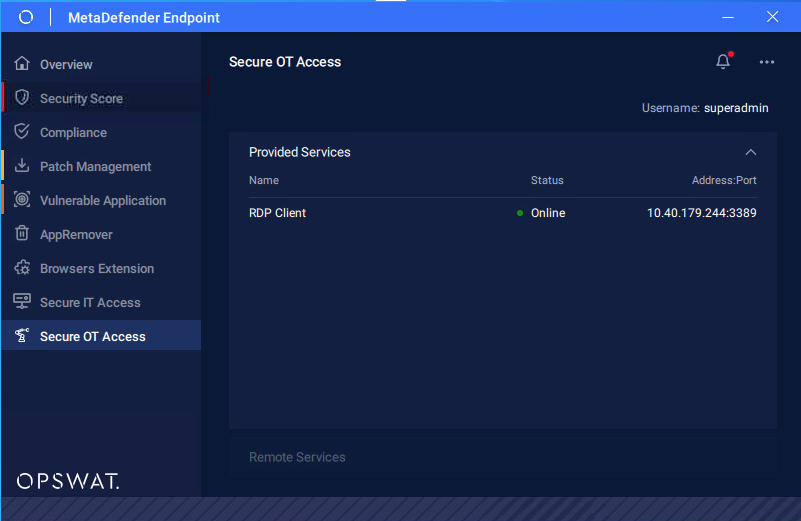Click the OPSWAT logo
Screen dimensions: 801x521
(x=68, y=481)
